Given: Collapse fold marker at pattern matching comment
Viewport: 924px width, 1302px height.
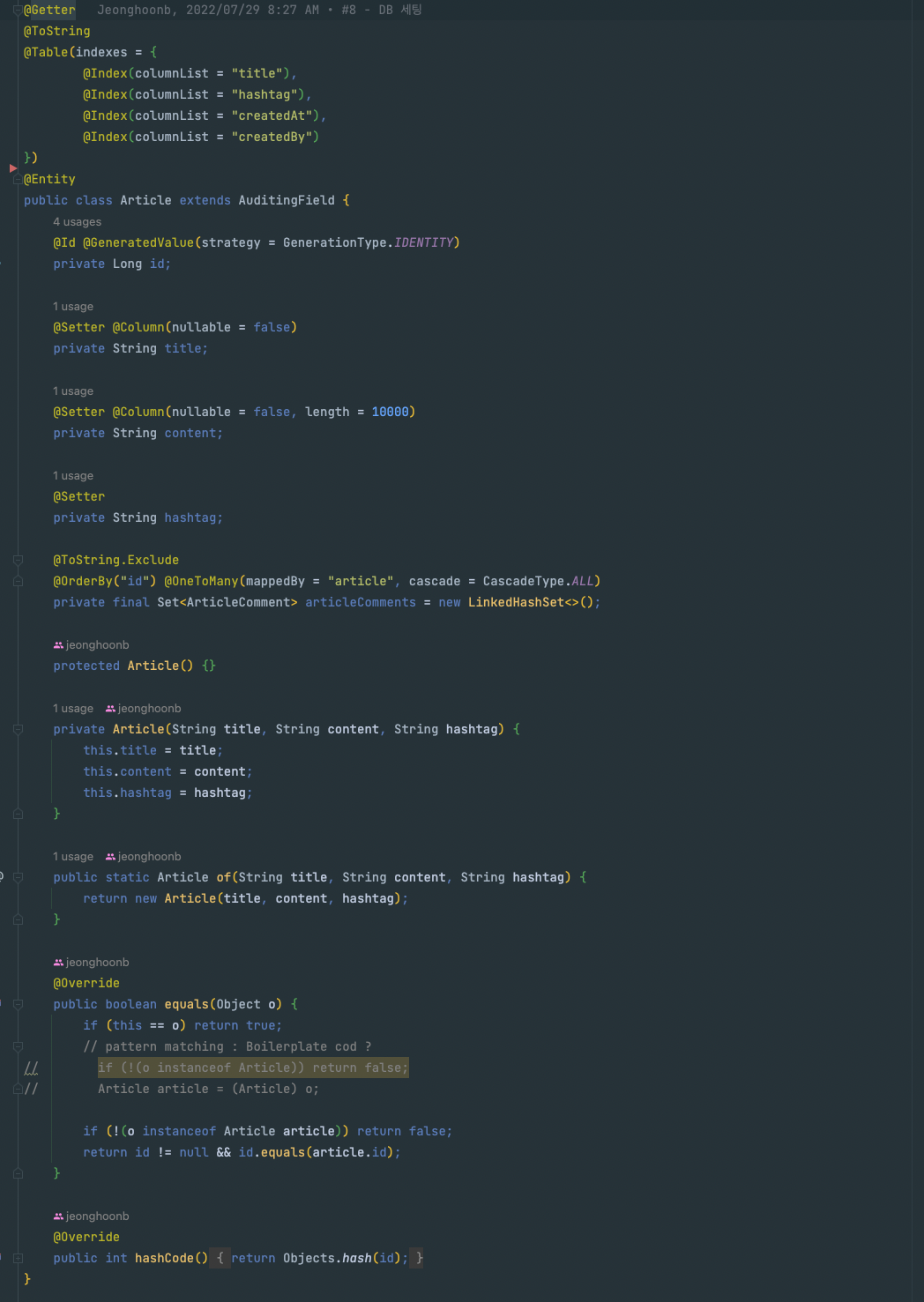Looking at the screenshot, I should coord(18,1047).
